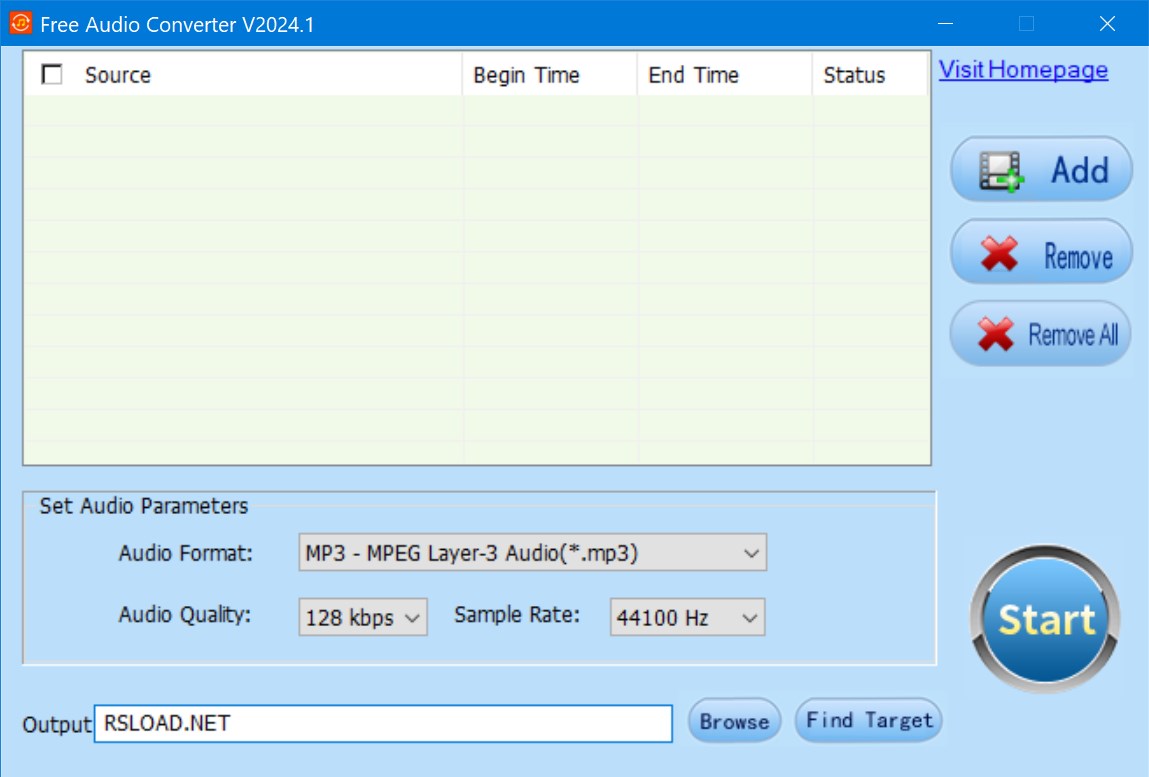Click the Find Target button

(x=868, y=721)
